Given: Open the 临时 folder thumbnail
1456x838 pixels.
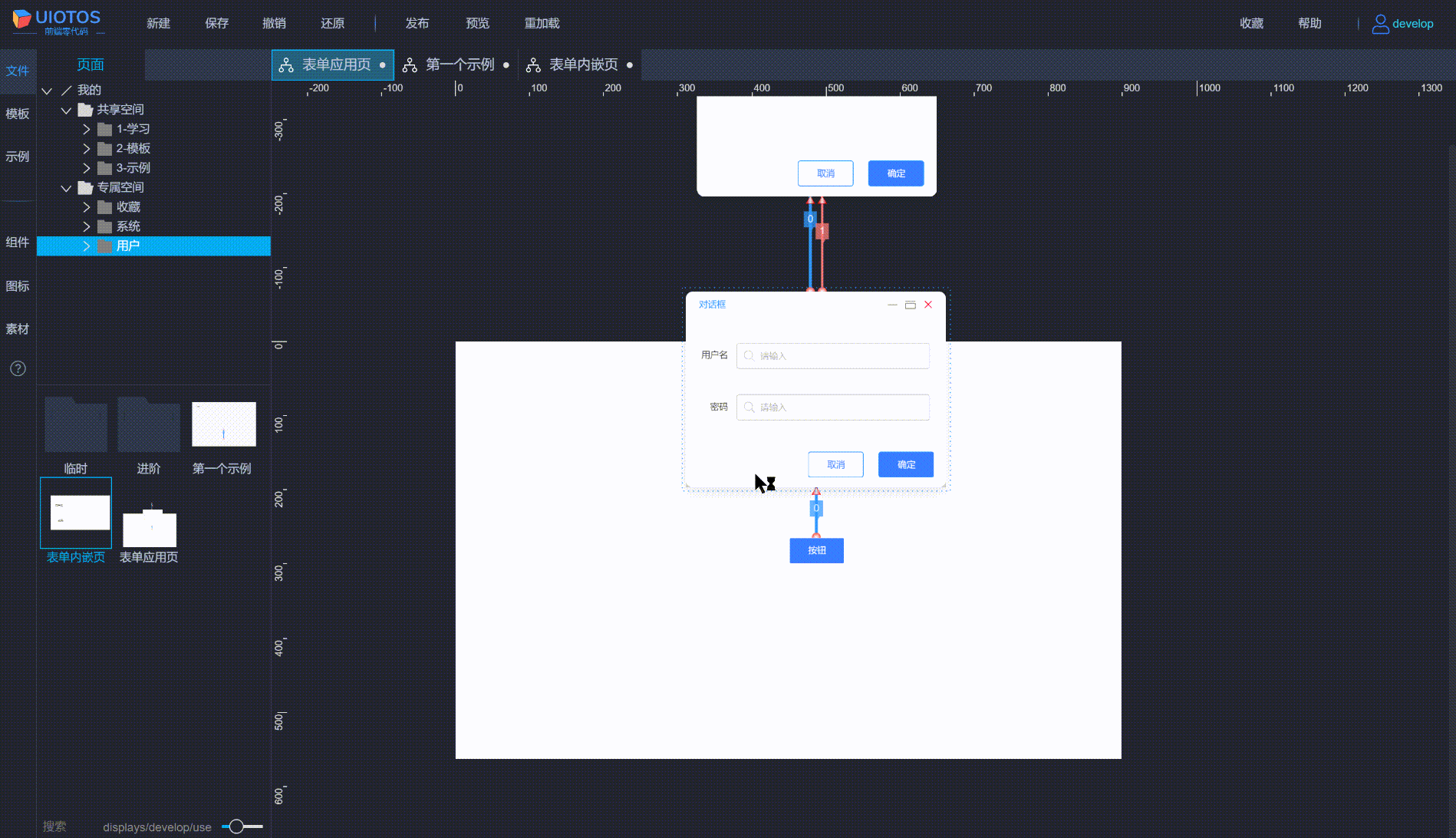Looking at the screenshot, I should [x=76, y=426].
